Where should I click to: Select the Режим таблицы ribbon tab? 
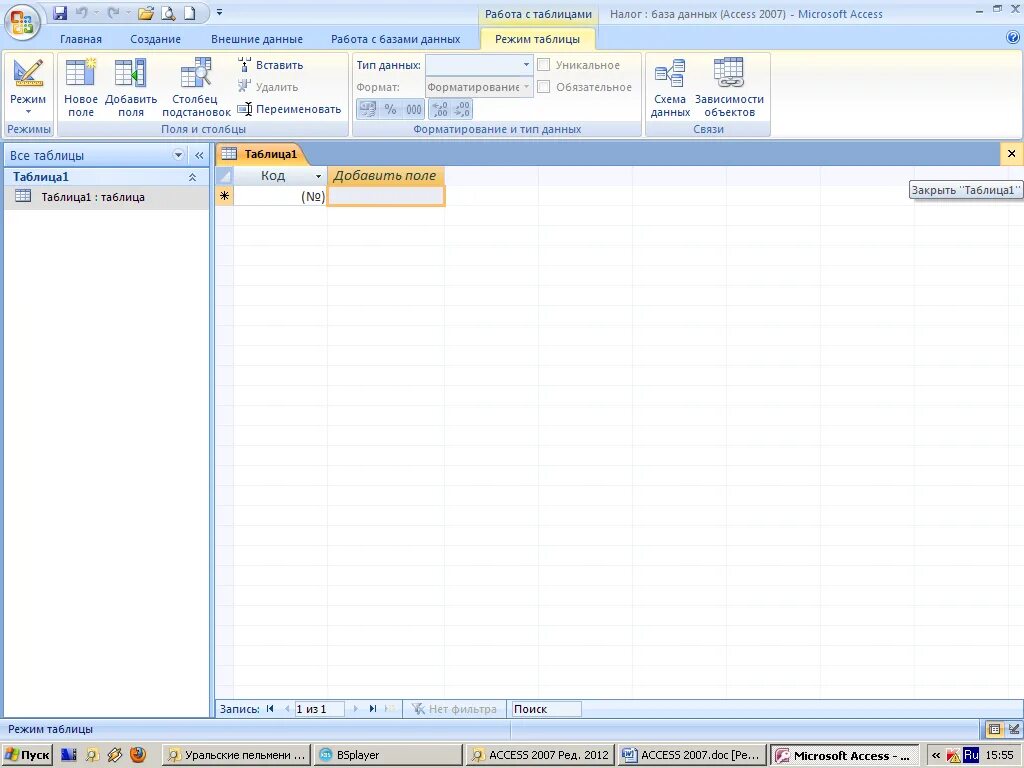[537, 39]
